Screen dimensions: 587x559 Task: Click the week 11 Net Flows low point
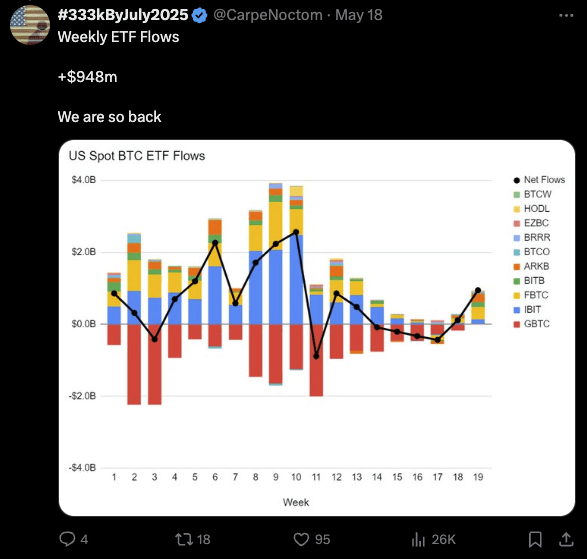point(316,356)
